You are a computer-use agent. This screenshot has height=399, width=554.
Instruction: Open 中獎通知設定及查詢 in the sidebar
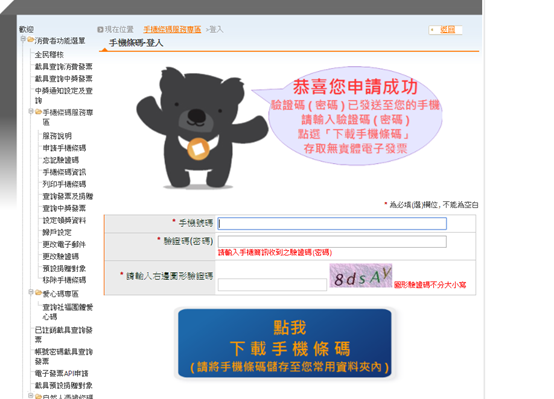[63, 95]
